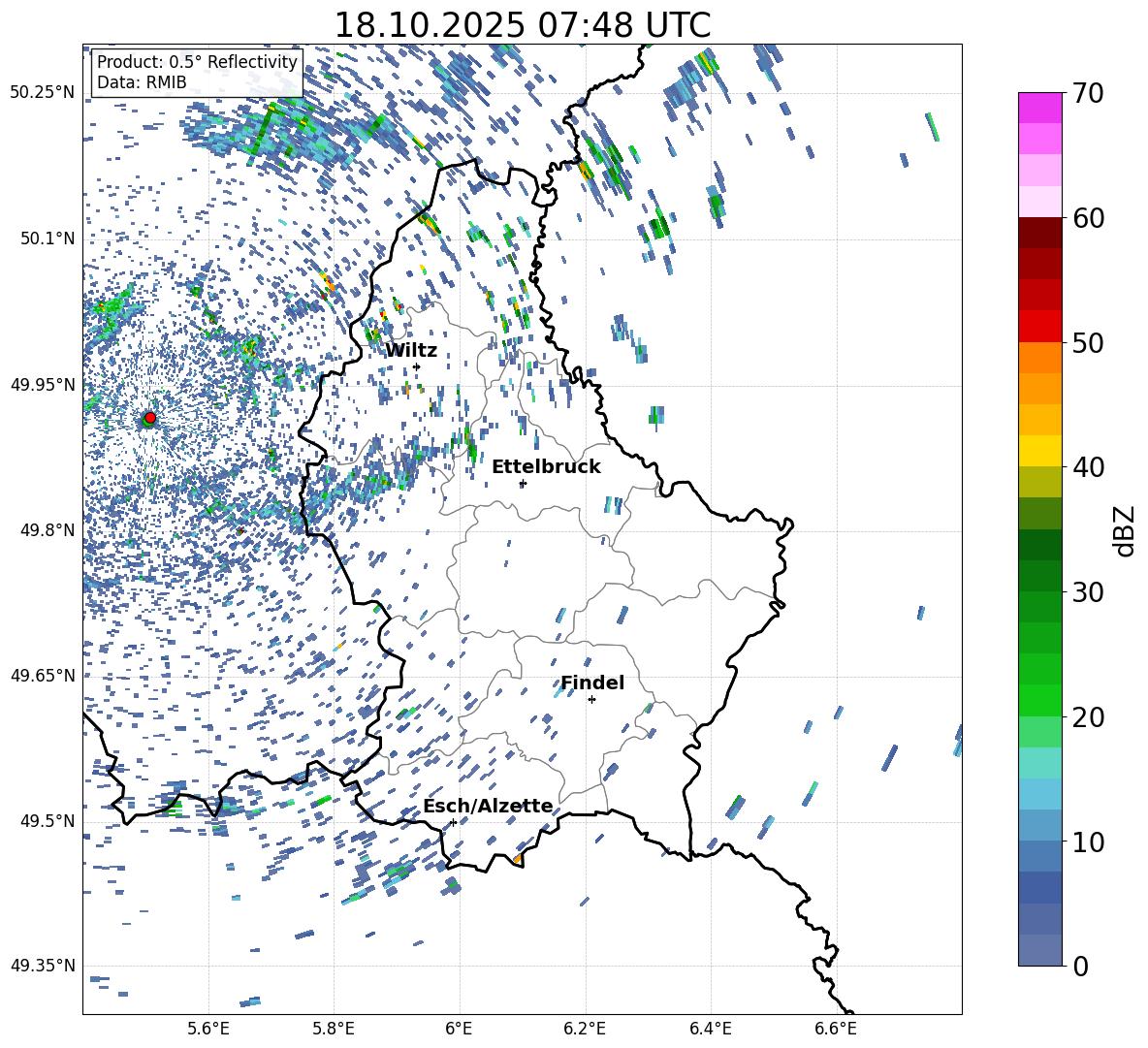Click the Data: RMIB text
1148x1048 pixels.
tap(142, 82)
